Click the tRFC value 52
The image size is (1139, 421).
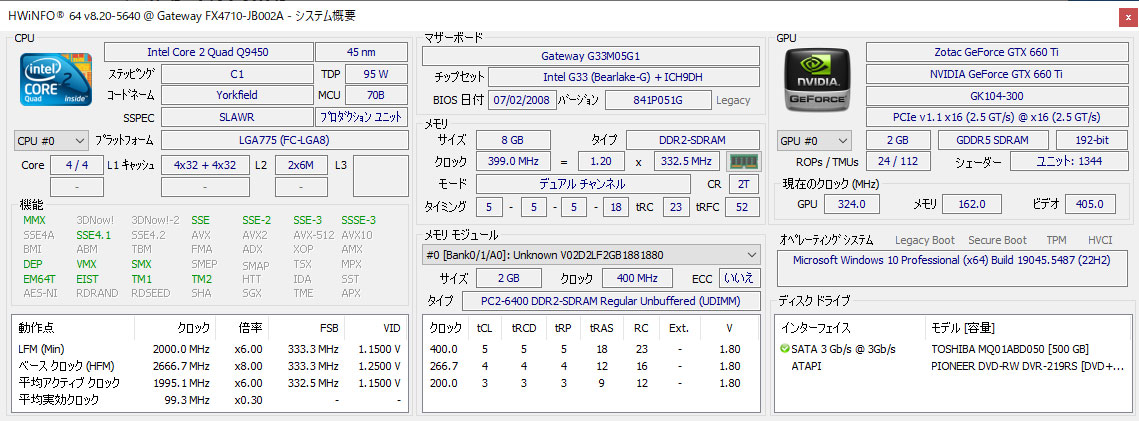(742, 208)
